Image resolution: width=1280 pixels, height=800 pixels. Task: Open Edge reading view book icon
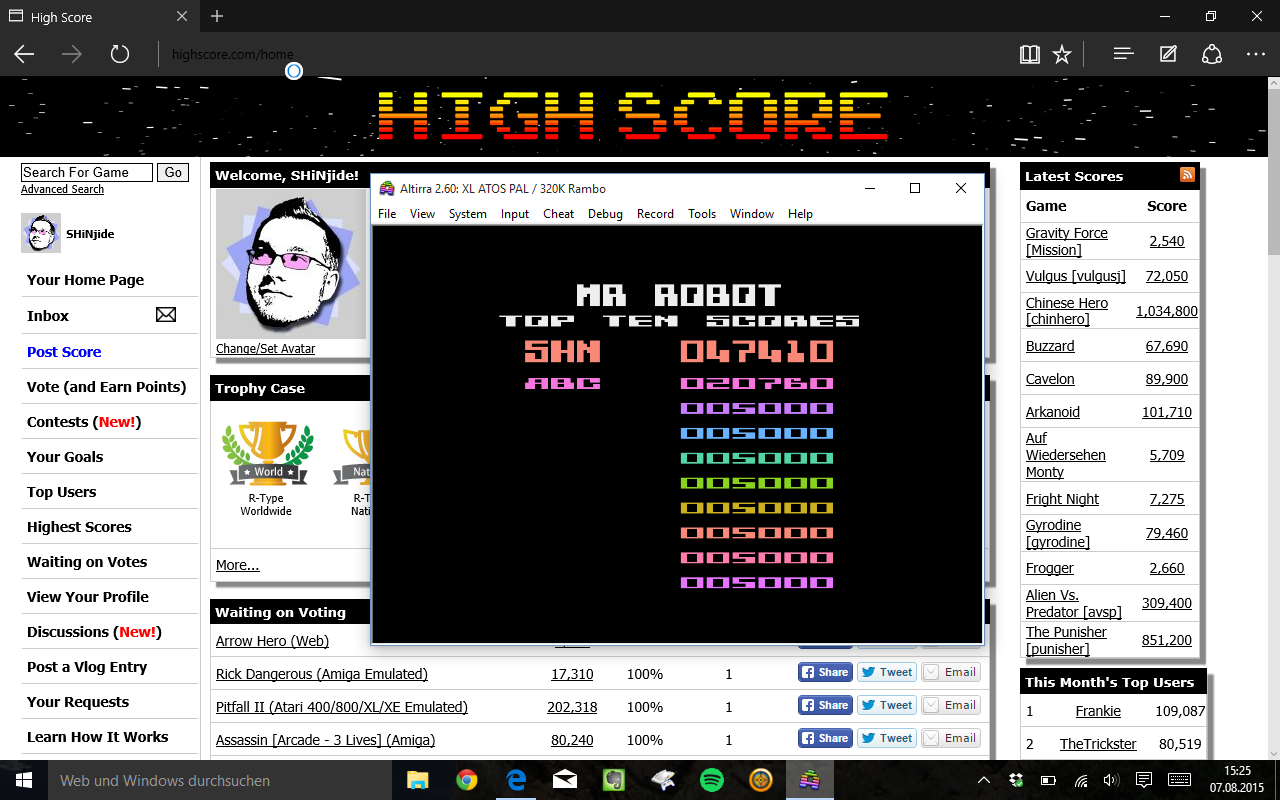click(1029, 54)
